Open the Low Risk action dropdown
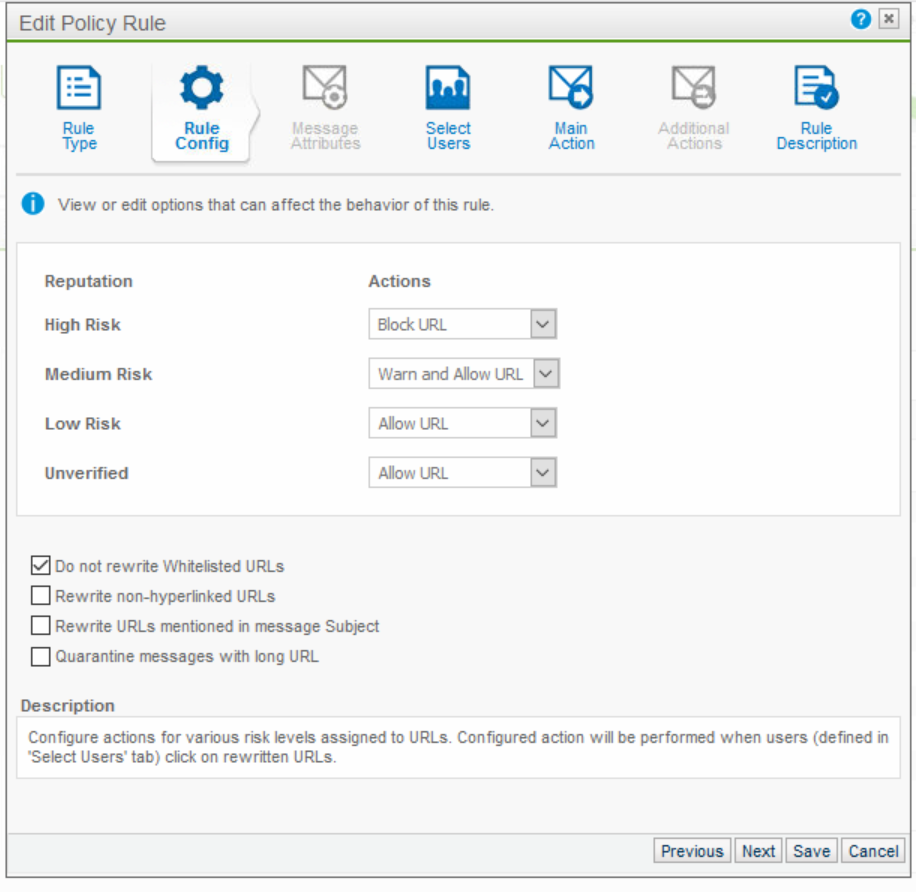The height and width of the screenshot is (892, 916). click(x=542, y=423)
